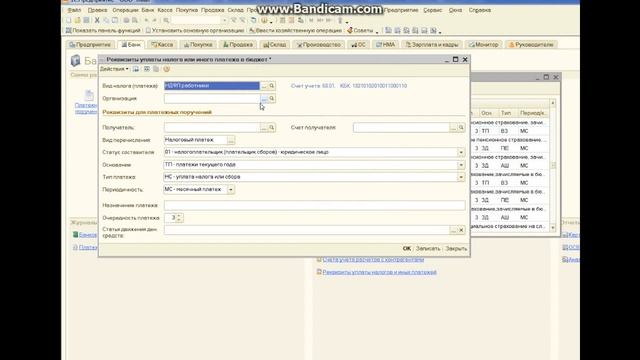640x360 pixels.
Task: Click ellipsis button of Вид перечисления field
Action: pyautogui.click(x=231, y=140)
